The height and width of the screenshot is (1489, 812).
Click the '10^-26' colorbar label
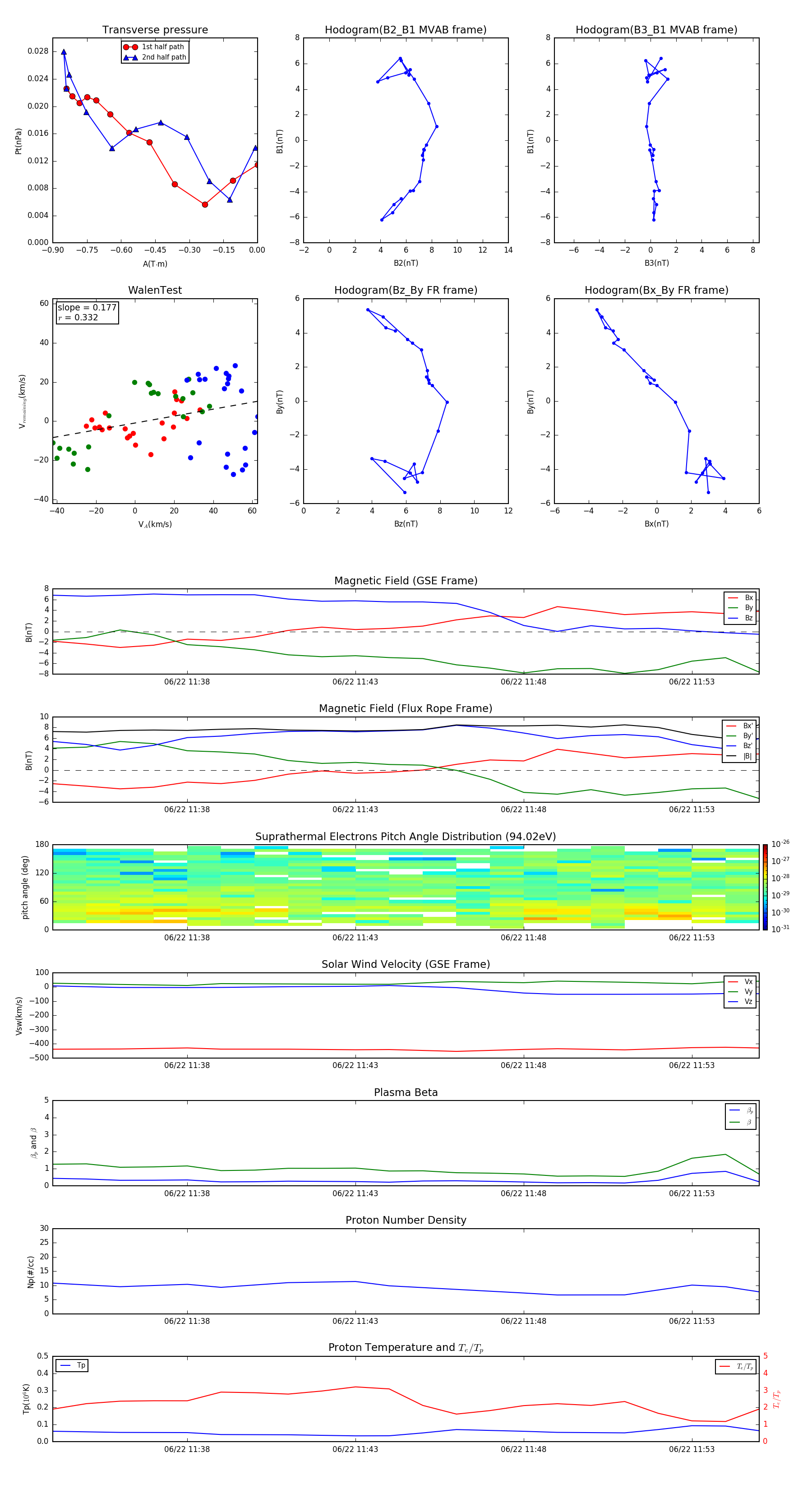pos(780,844)
